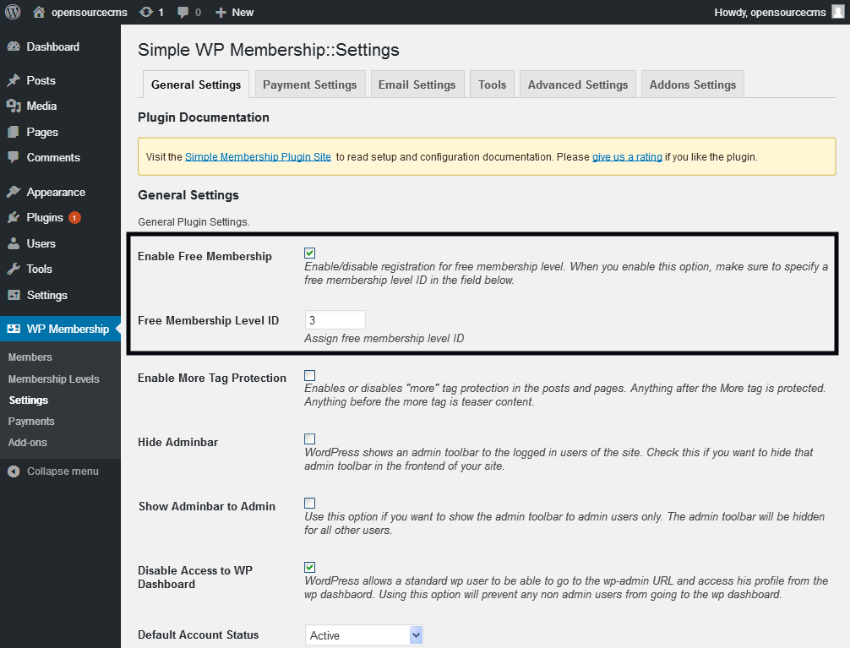
Task: Open Membership Levels submenu item
Action: pos(54,379)
